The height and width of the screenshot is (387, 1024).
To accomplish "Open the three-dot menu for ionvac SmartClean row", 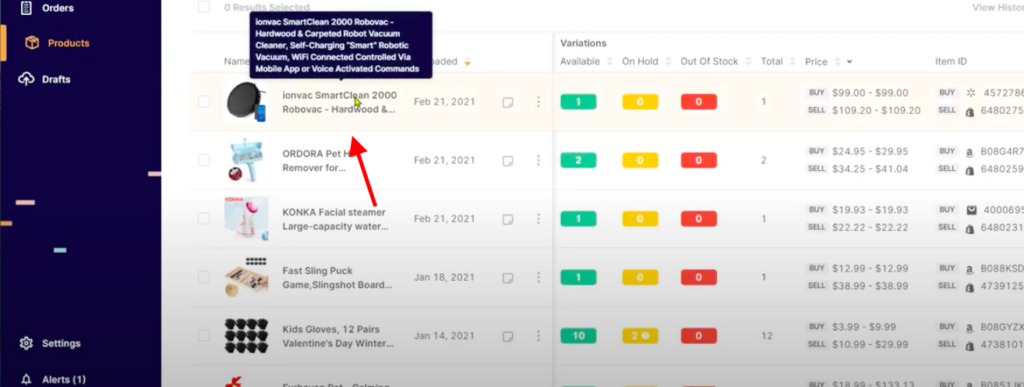I will (538, 102).
